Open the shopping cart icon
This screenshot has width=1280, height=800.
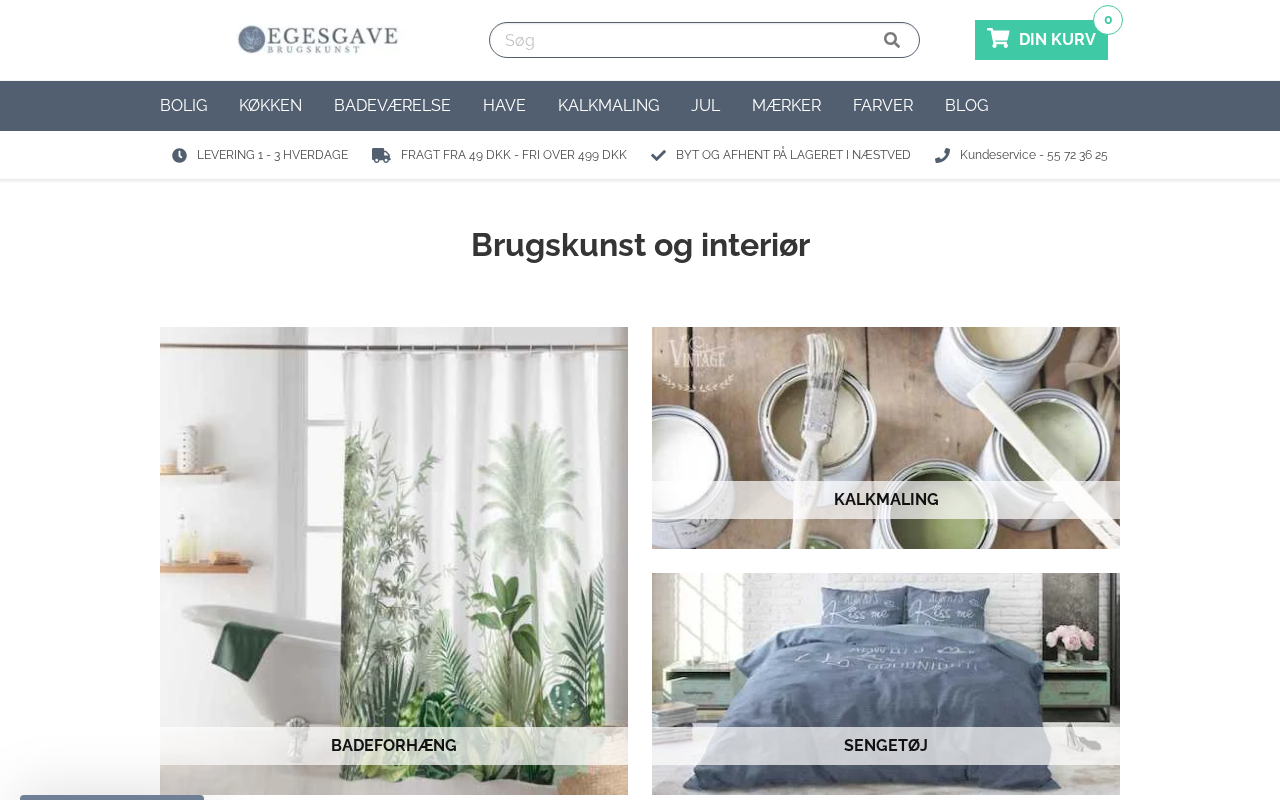coord(998,39)
